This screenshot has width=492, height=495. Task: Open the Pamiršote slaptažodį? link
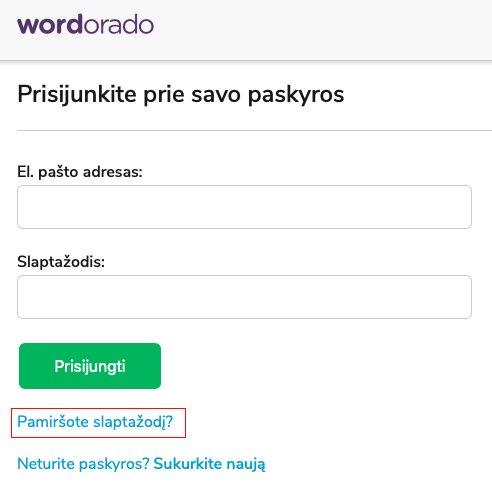coord(95,422)
